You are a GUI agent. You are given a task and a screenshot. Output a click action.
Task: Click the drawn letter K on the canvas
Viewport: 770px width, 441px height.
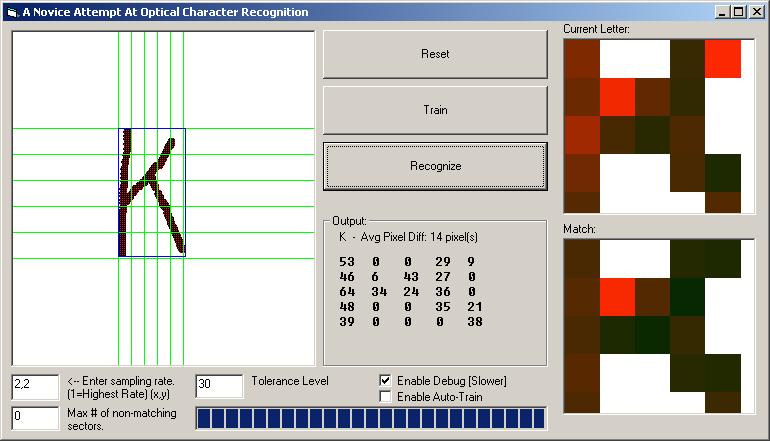(152, 192)
